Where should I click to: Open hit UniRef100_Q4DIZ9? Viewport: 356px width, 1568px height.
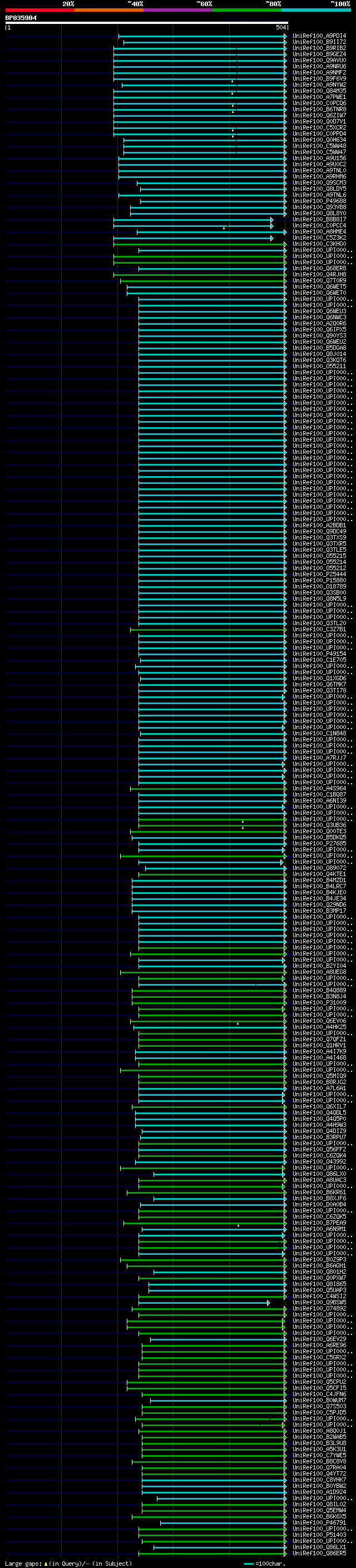[x=319, y=1131]
